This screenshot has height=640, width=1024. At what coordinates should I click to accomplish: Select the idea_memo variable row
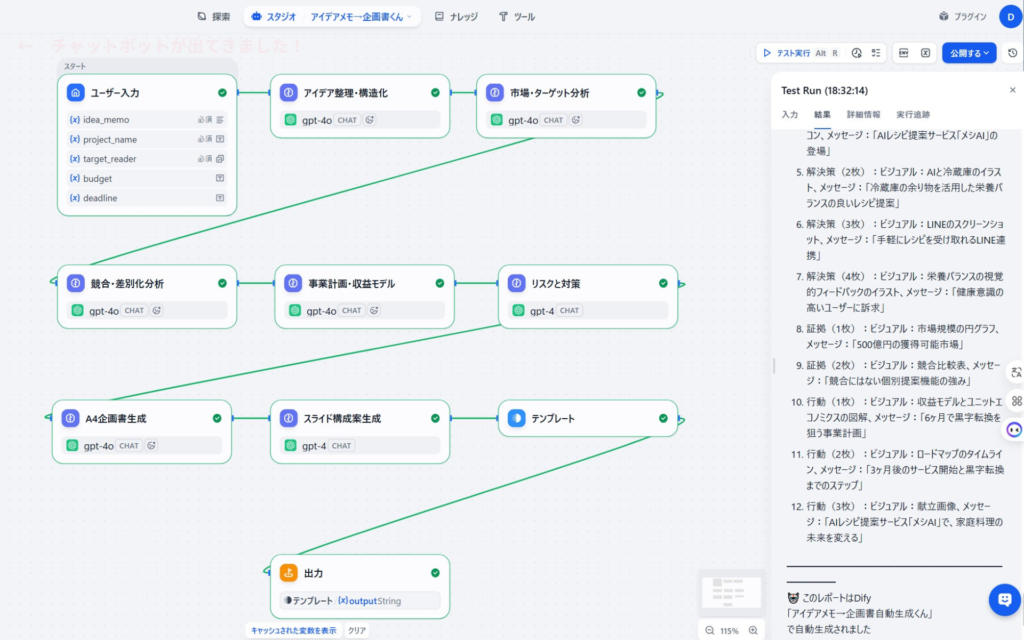pos(147,120)
